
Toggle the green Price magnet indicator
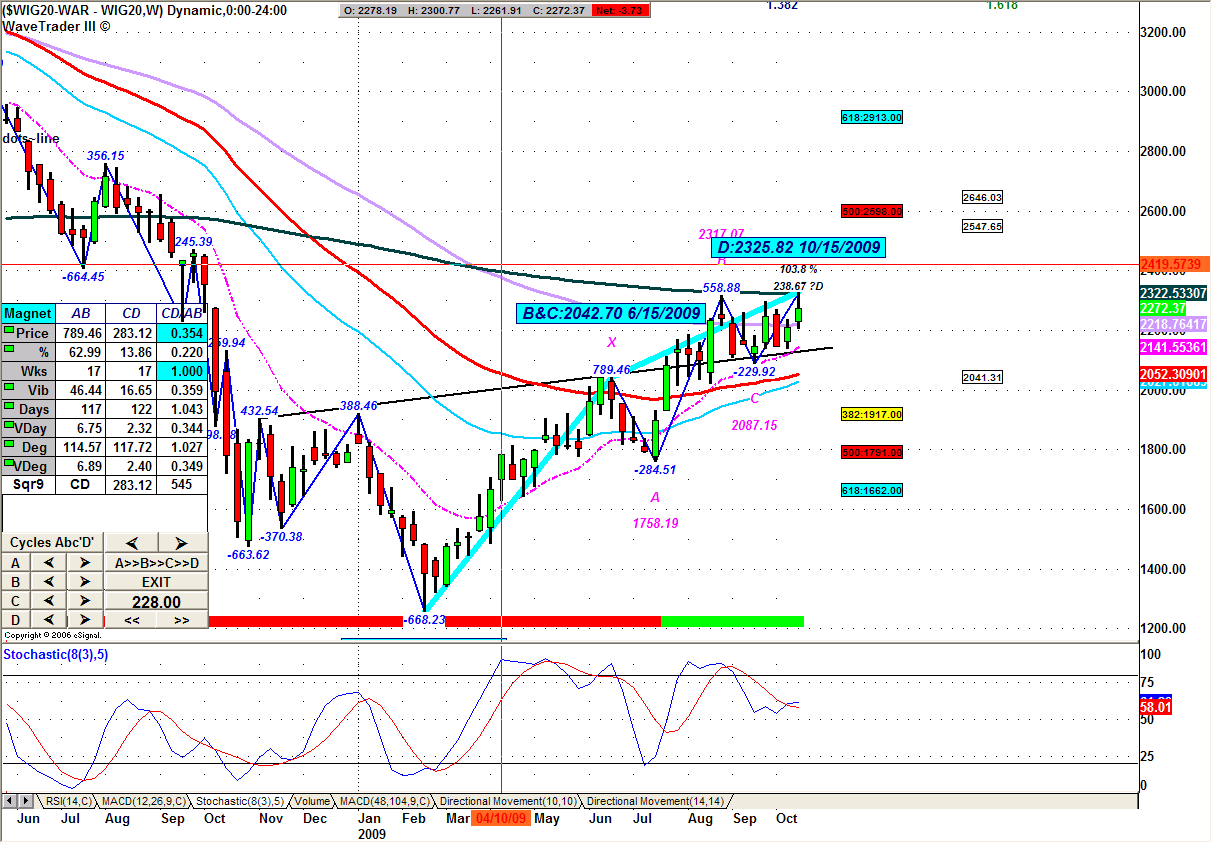coord(9,329)
